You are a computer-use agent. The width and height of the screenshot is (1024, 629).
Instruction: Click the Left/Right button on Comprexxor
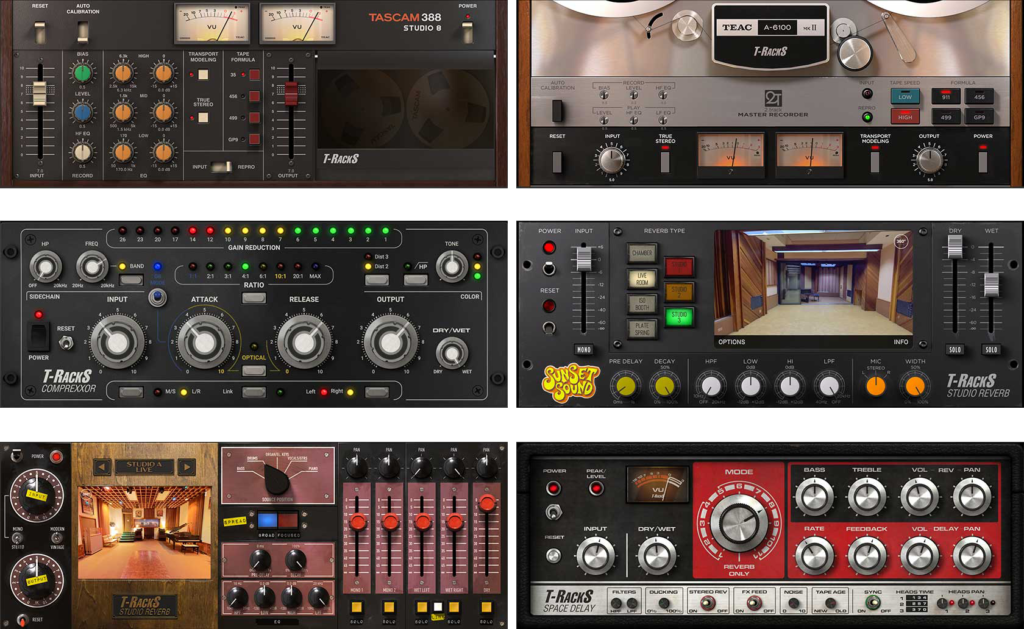(x=377, y=392)
